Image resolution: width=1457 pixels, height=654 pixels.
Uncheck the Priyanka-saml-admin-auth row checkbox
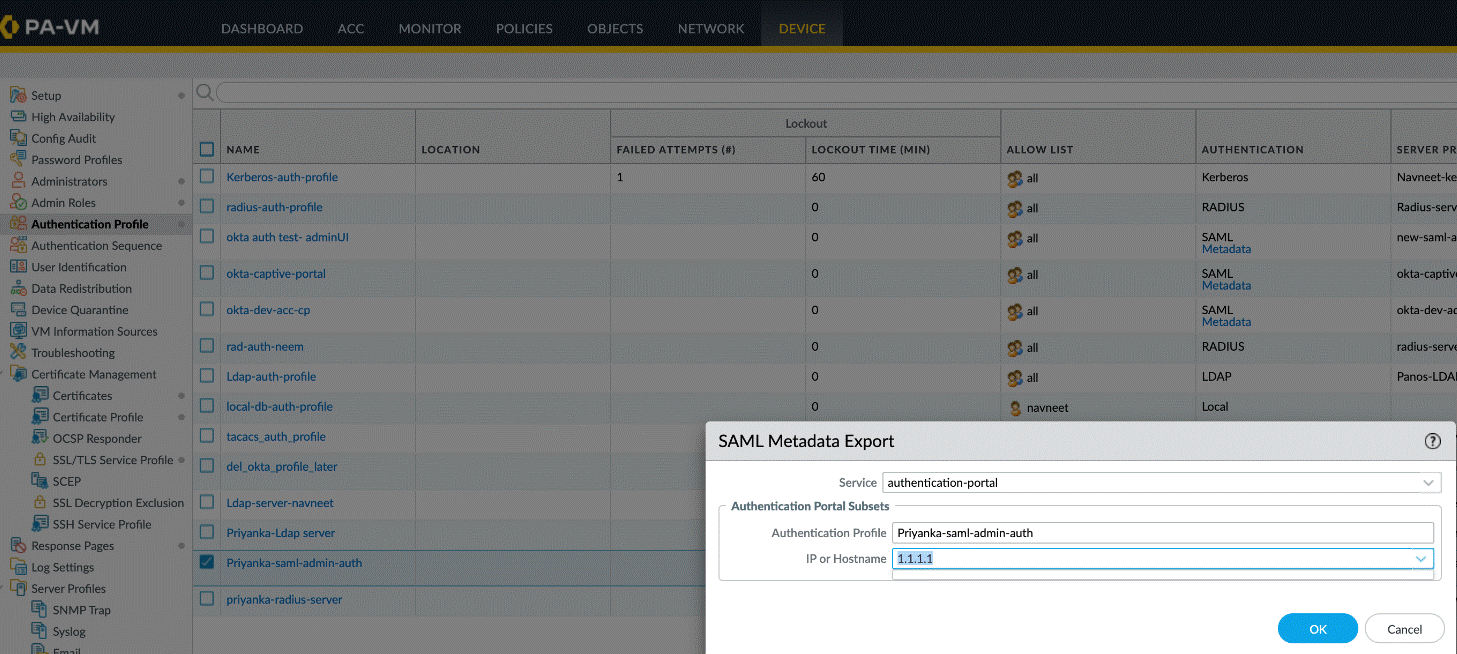(206, 562)
